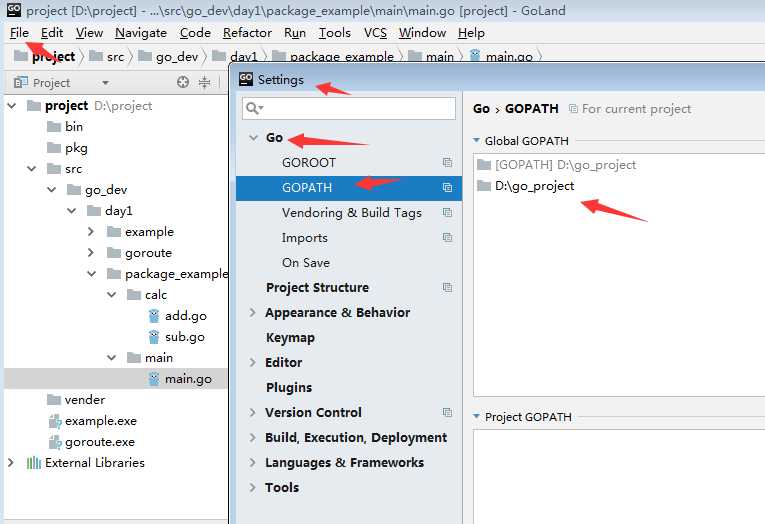
Task: Open the Navigate menu
Action: 141,33
